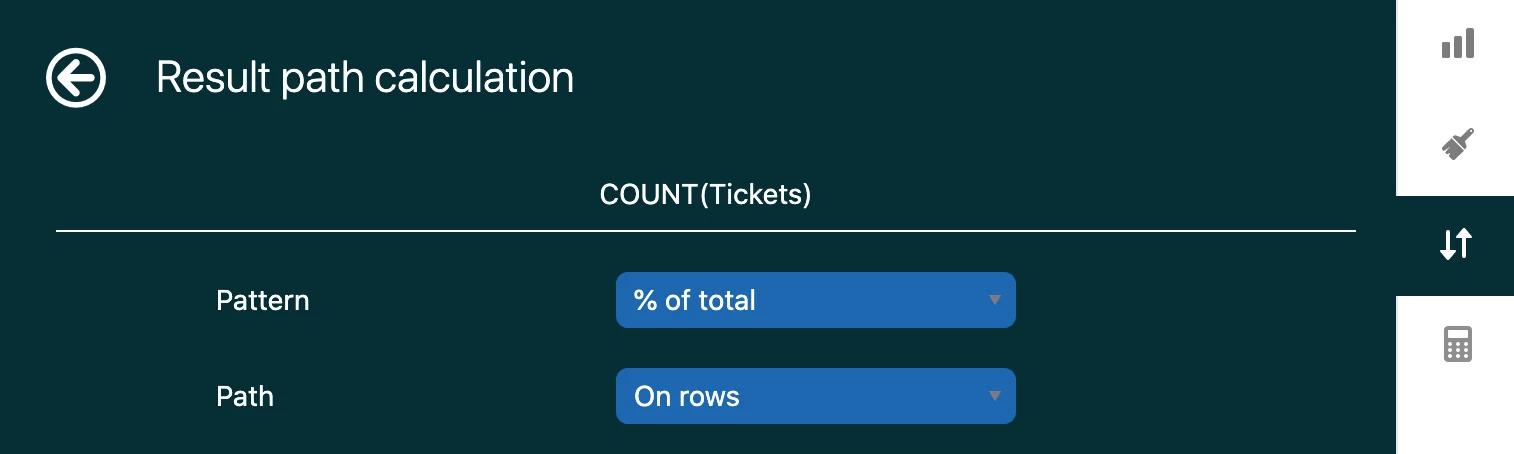The image size is (1514, 454).
Task: Click the Path field label
Action: pos(245,396)
